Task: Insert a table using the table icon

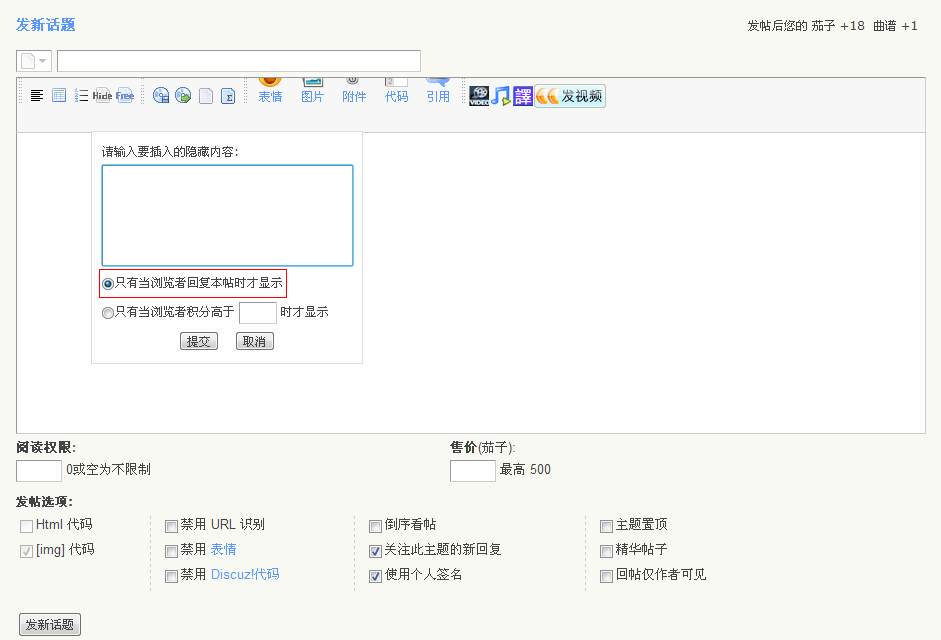Action: (59, 95)
